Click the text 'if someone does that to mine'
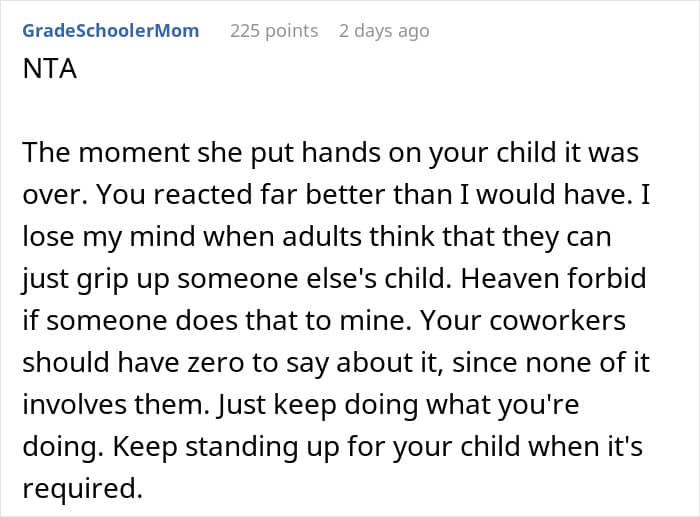This screenshot has width=700, height=517. (x=217, y=321)
